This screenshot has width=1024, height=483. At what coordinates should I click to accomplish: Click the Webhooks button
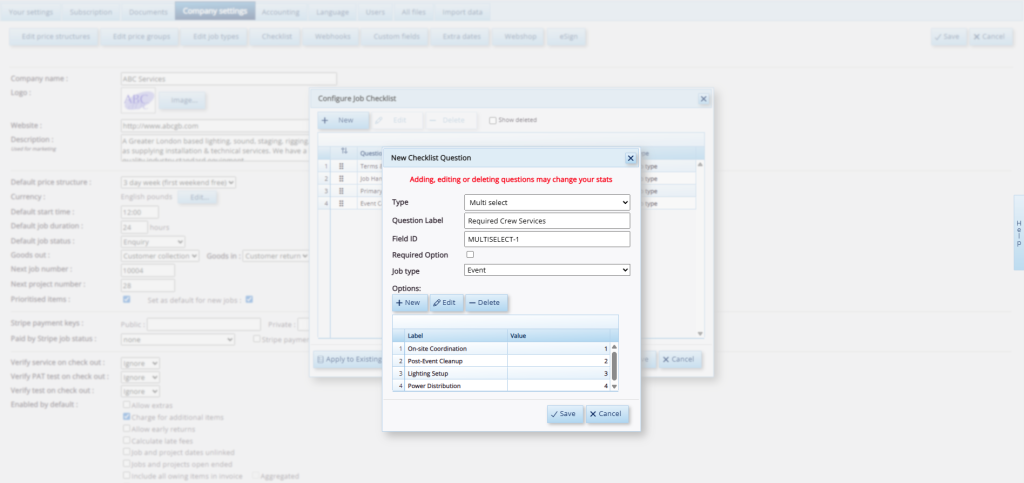[332, 37]
